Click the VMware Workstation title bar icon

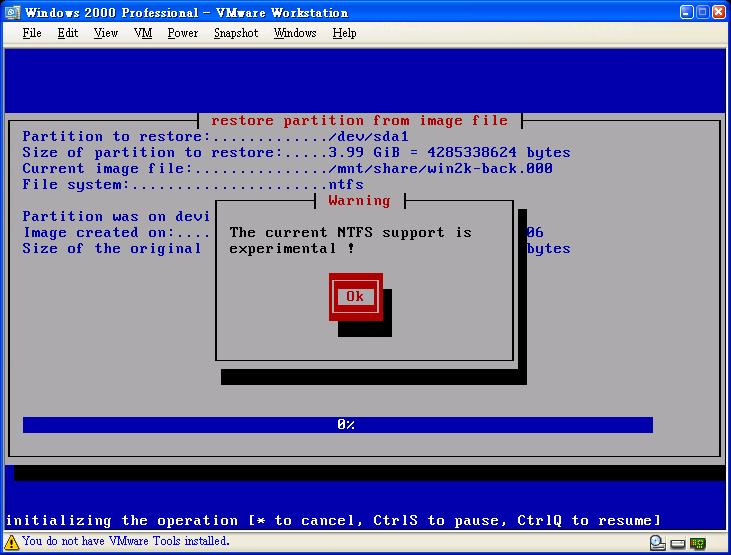tap(12, 12)
